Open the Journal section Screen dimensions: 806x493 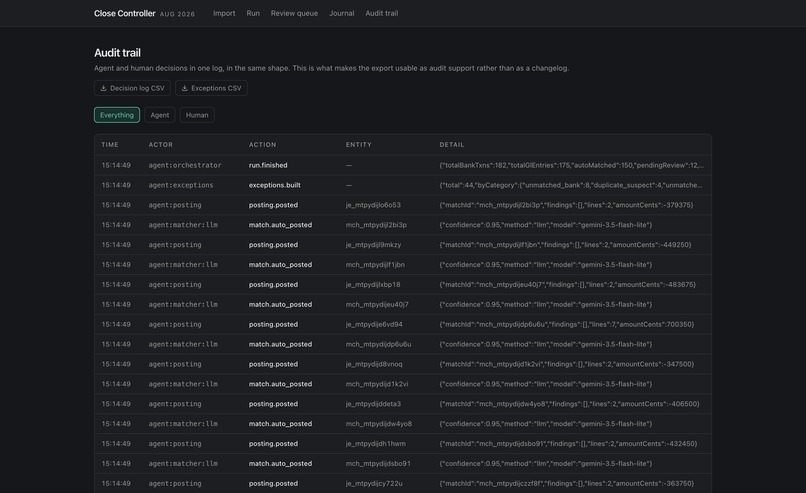341,13
